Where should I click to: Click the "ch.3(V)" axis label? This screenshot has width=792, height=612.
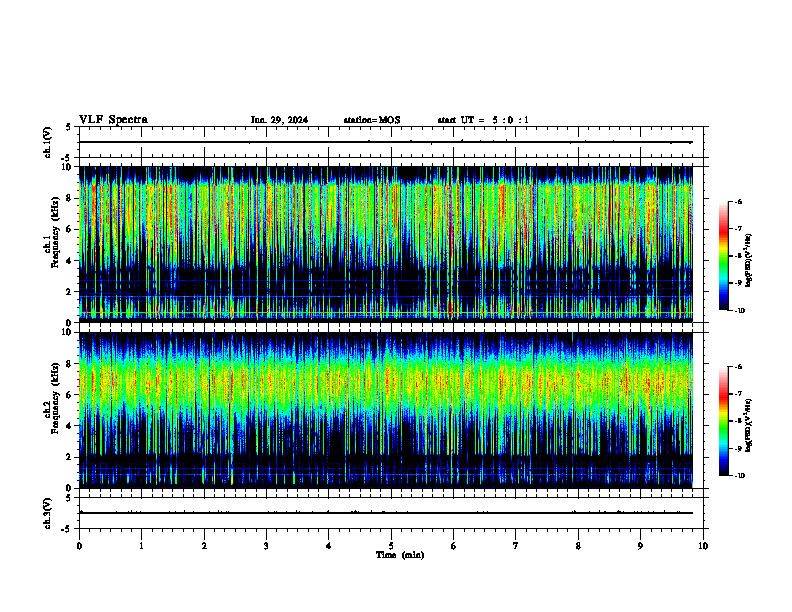47,514
